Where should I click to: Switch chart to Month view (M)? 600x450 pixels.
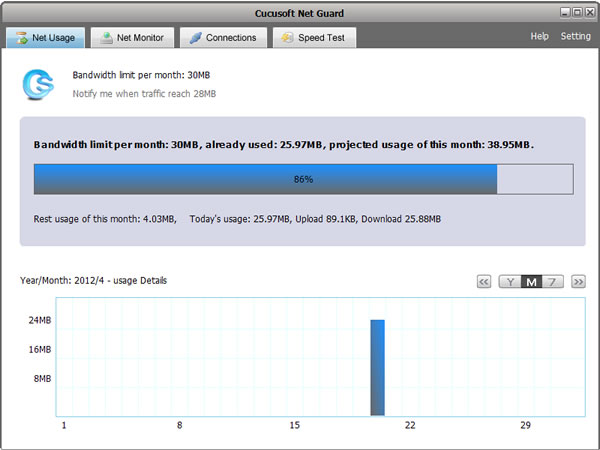[x=531, y=282]
